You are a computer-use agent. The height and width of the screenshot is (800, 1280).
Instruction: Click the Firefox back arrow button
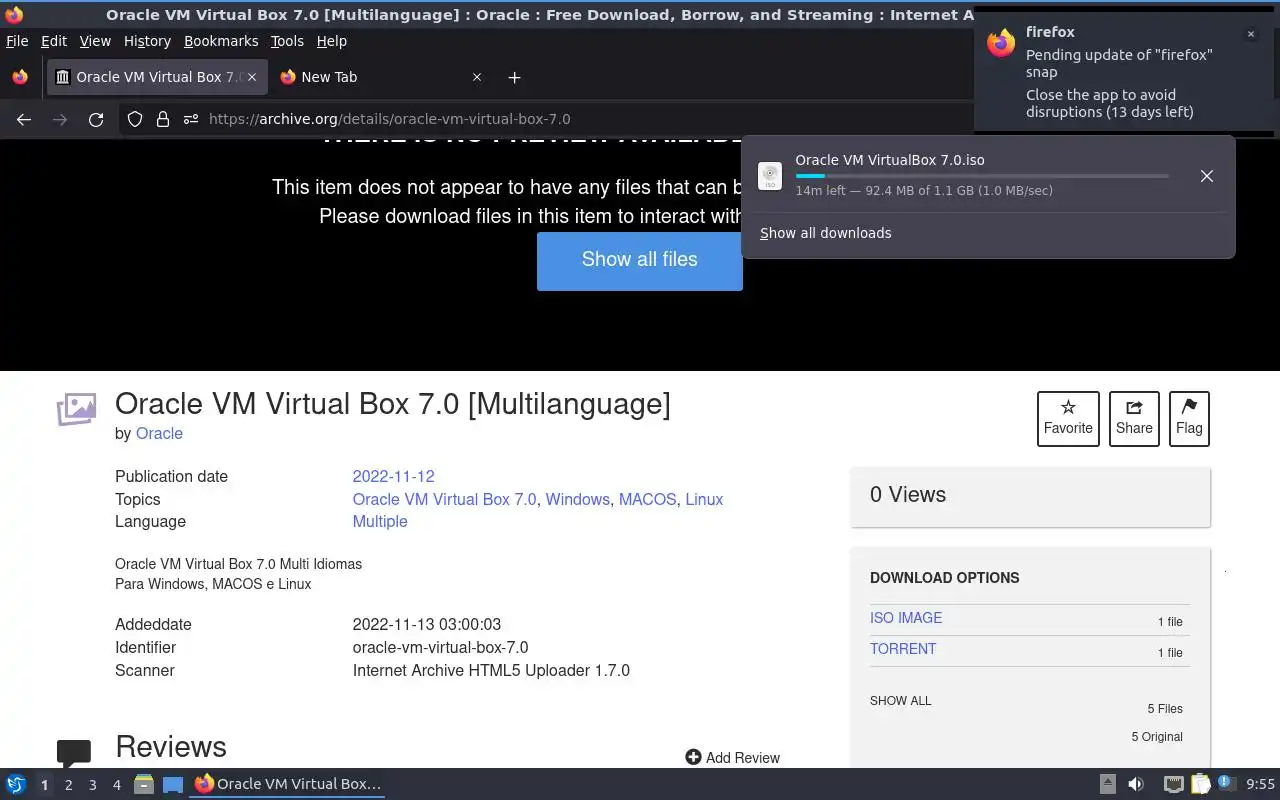tap(24, 119)
